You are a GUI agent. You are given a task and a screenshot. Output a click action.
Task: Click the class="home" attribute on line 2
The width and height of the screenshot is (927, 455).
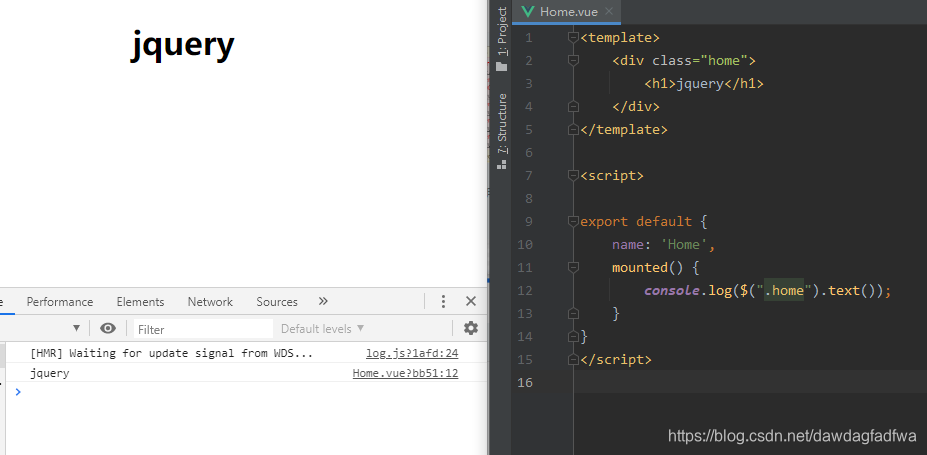pyautogui.click(x=701, y=61)
